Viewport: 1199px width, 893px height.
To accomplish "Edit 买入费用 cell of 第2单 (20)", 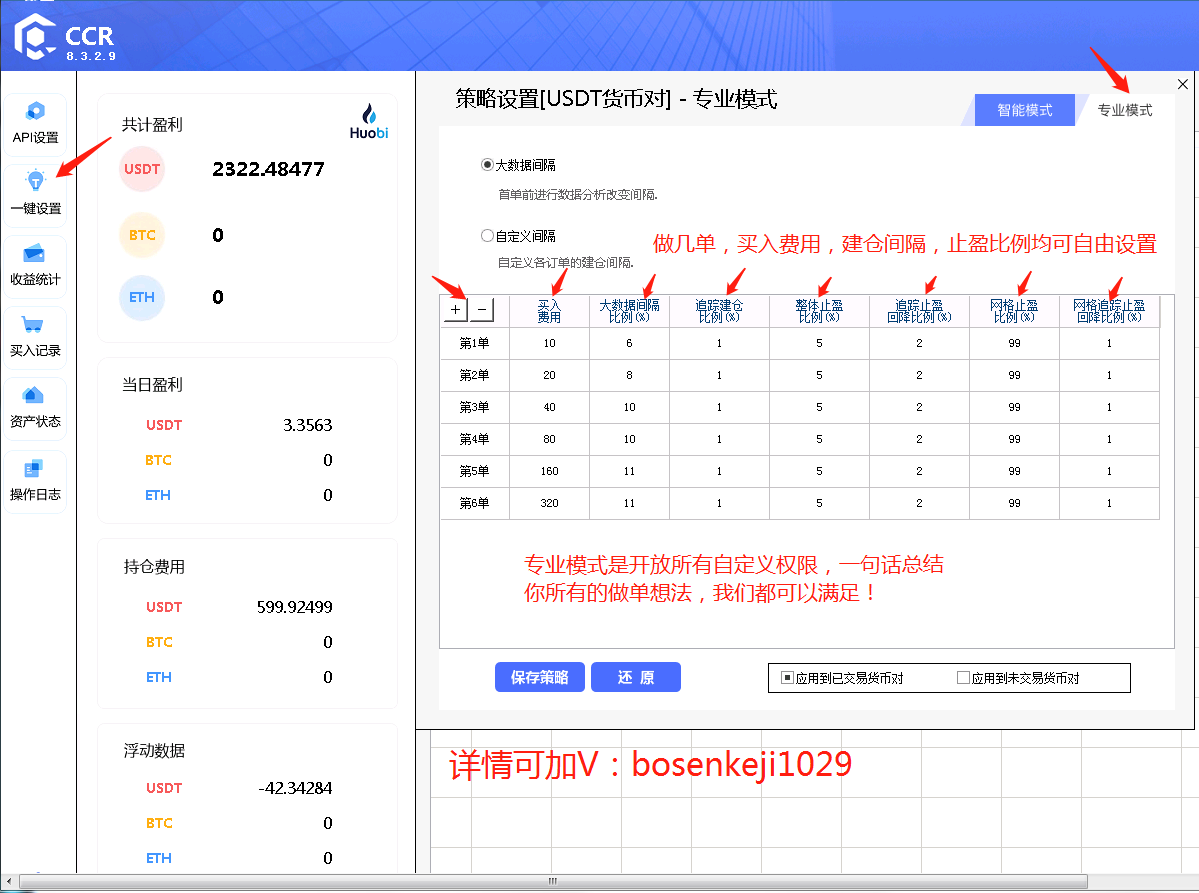I will tap(549, 375).
